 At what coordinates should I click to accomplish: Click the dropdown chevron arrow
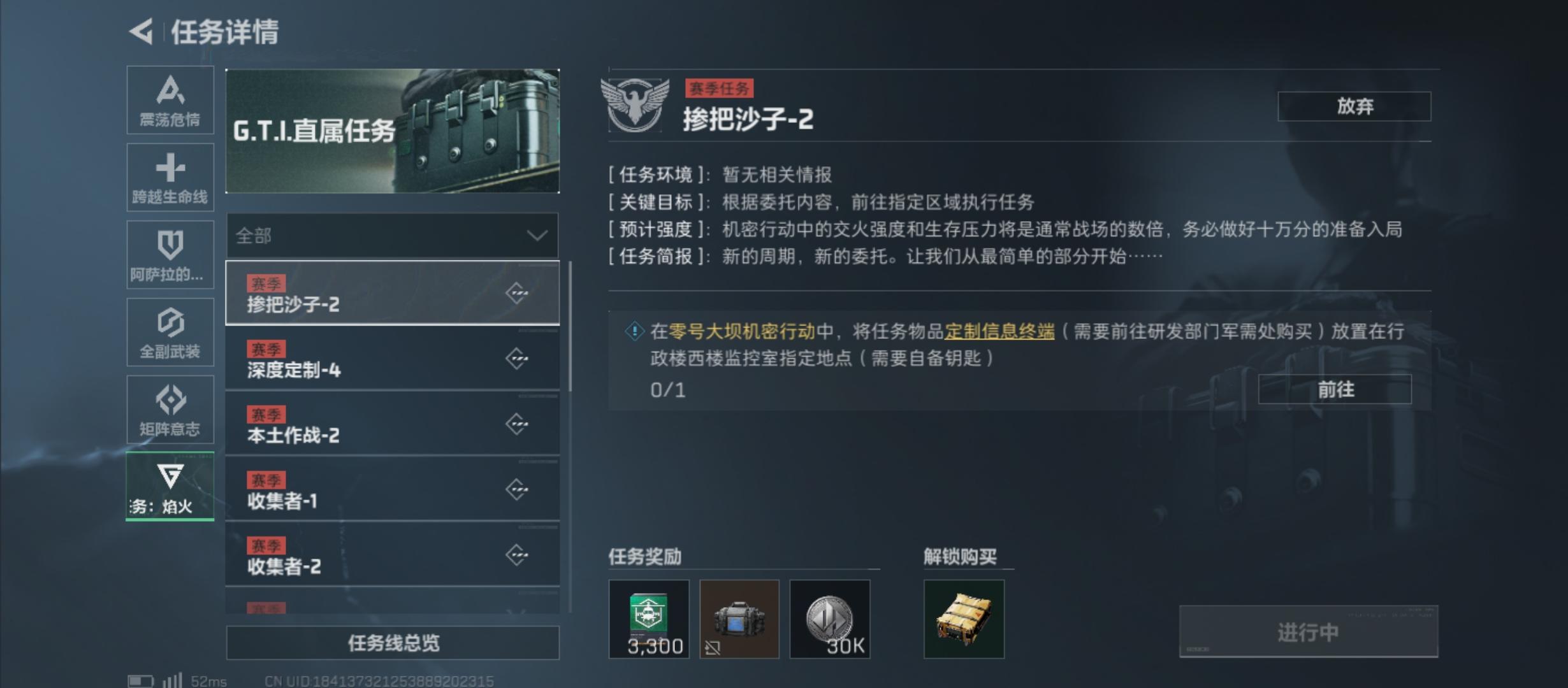tap(537, 236)
